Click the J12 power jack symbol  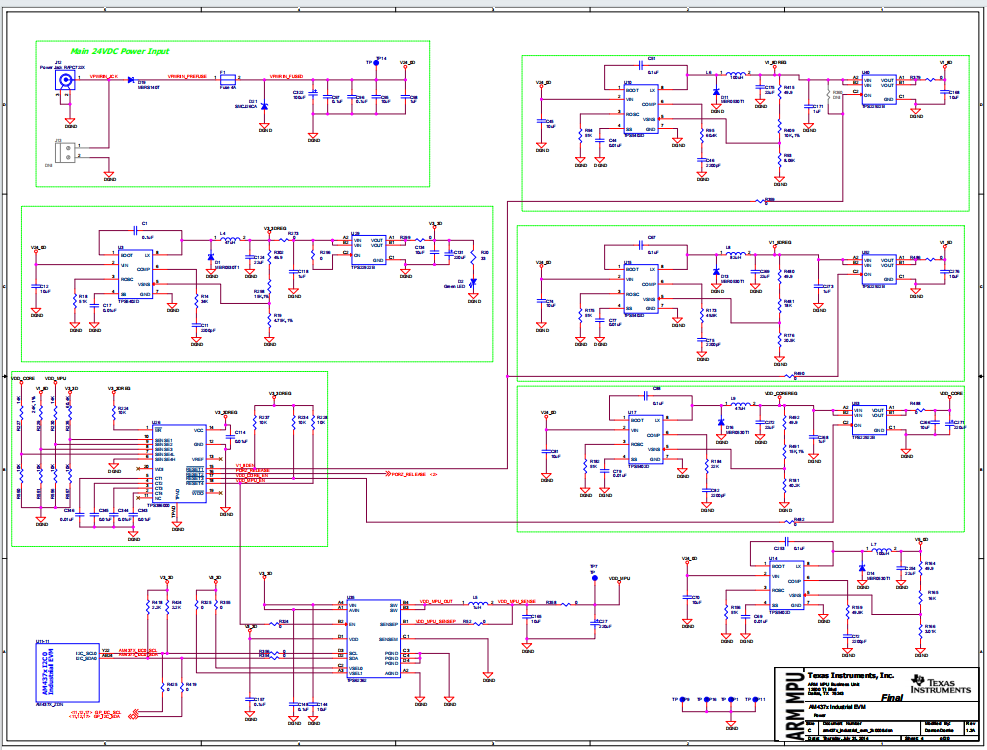68,81
